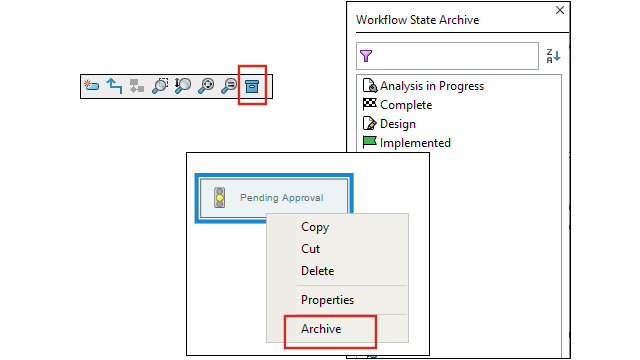Select Analysis in Progress archived state
640x360 pixels.
(x=423, y=86)
